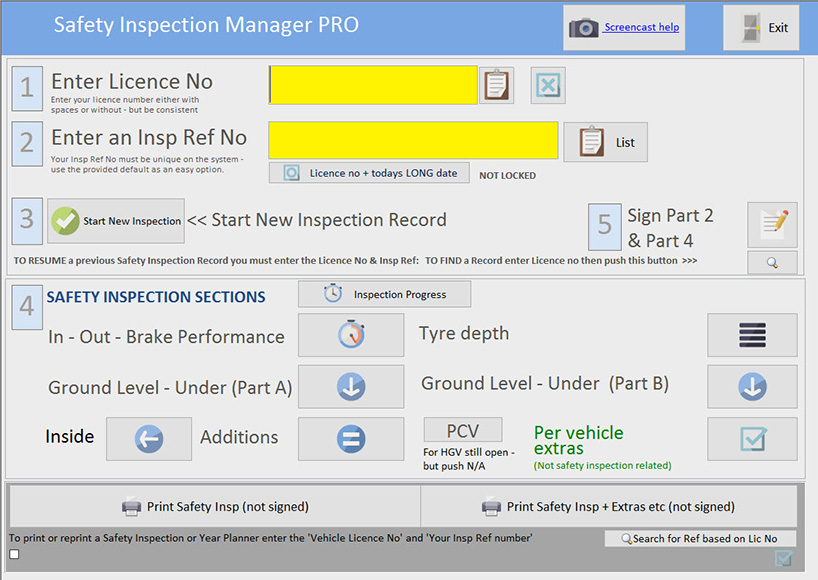
Task: Tick the small checkbox in the grey footer
Action: tap(14, 554)
